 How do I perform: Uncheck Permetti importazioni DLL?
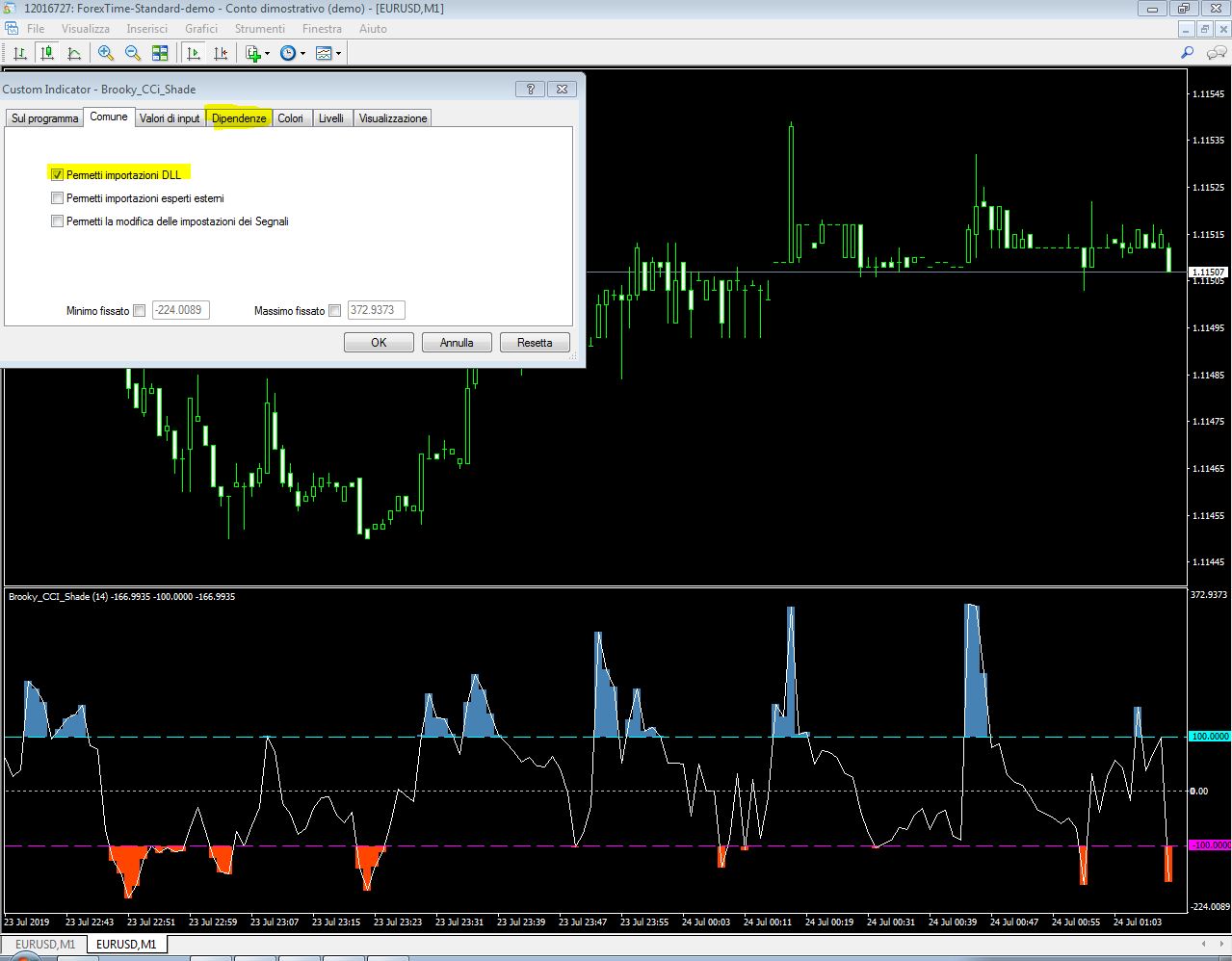point(57,174)
